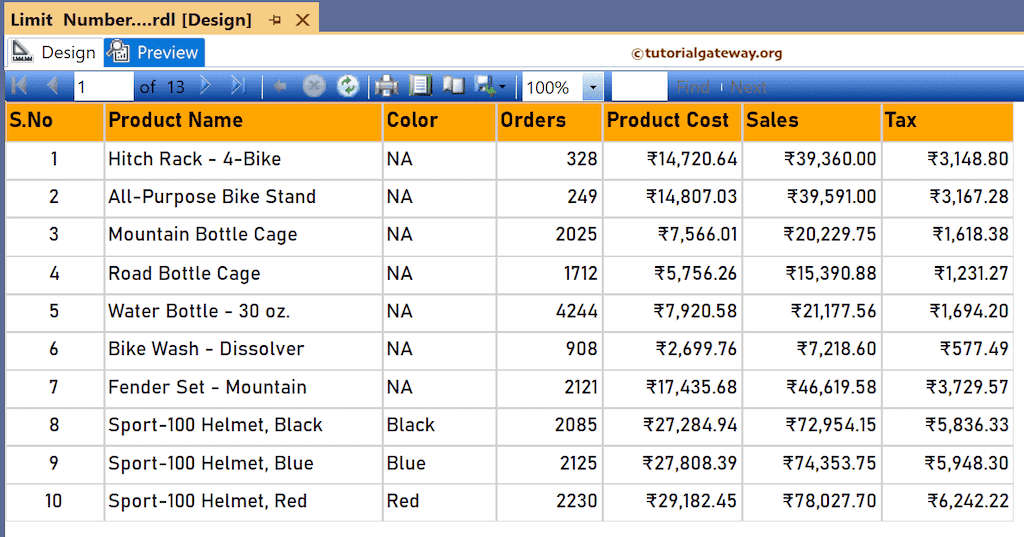Print the report
1024x537 pixels.
[387, 86]
